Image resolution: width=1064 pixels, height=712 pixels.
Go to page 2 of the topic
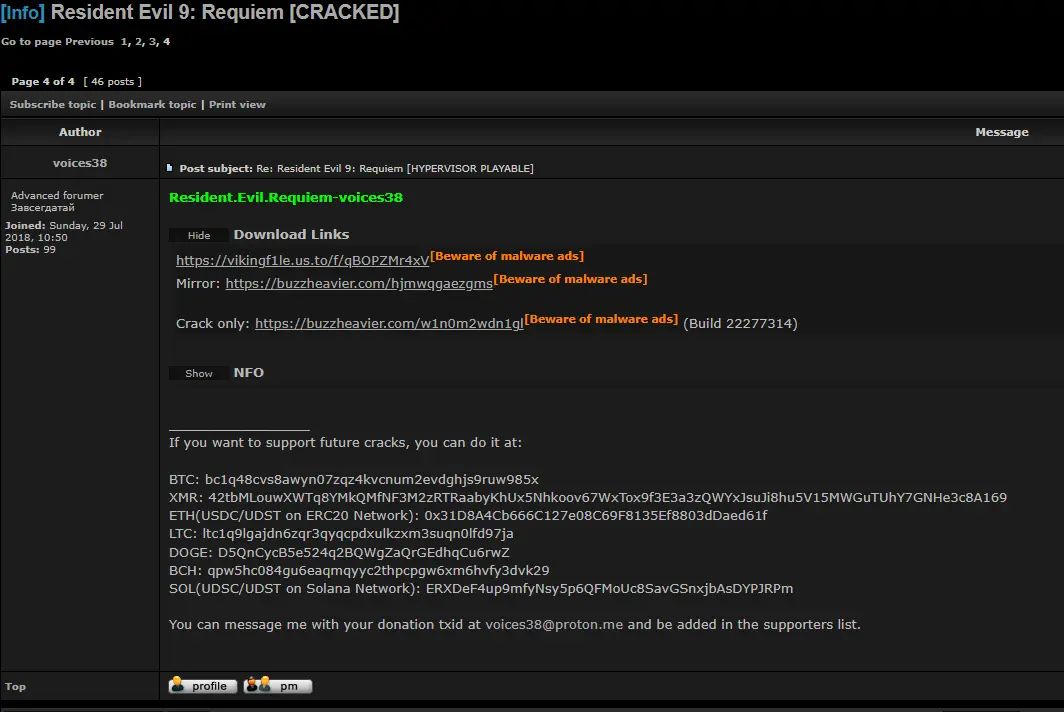[138, 41]
